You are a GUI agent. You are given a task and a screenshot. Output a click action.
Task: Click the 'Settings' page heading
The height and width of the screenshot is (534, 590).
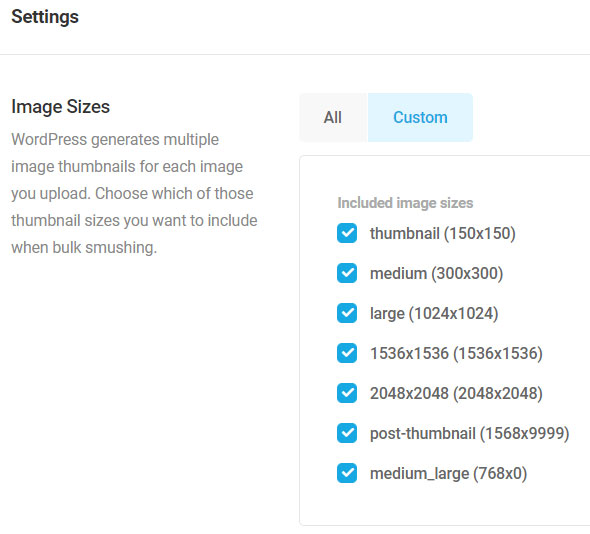(x=45, y=17)
